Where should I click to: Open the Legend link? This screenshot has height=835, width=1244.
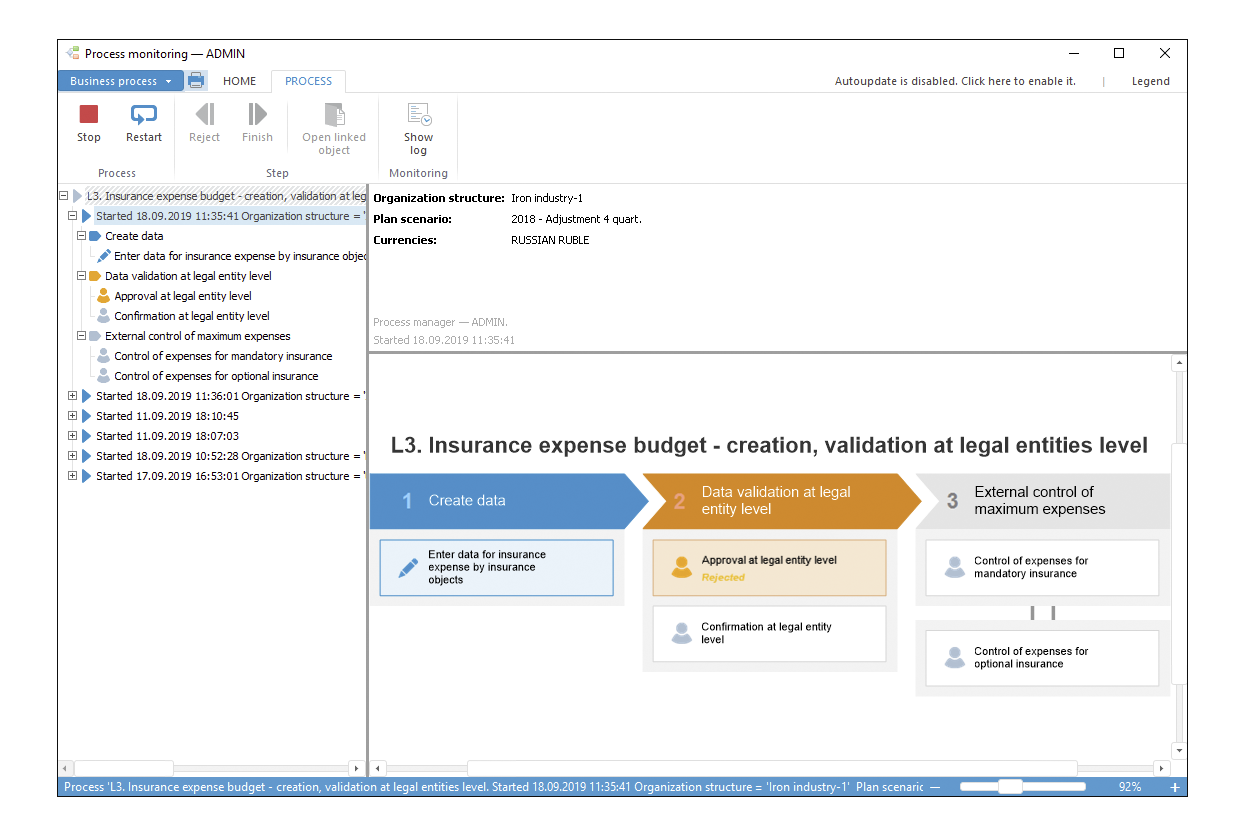coord(1150,82)
